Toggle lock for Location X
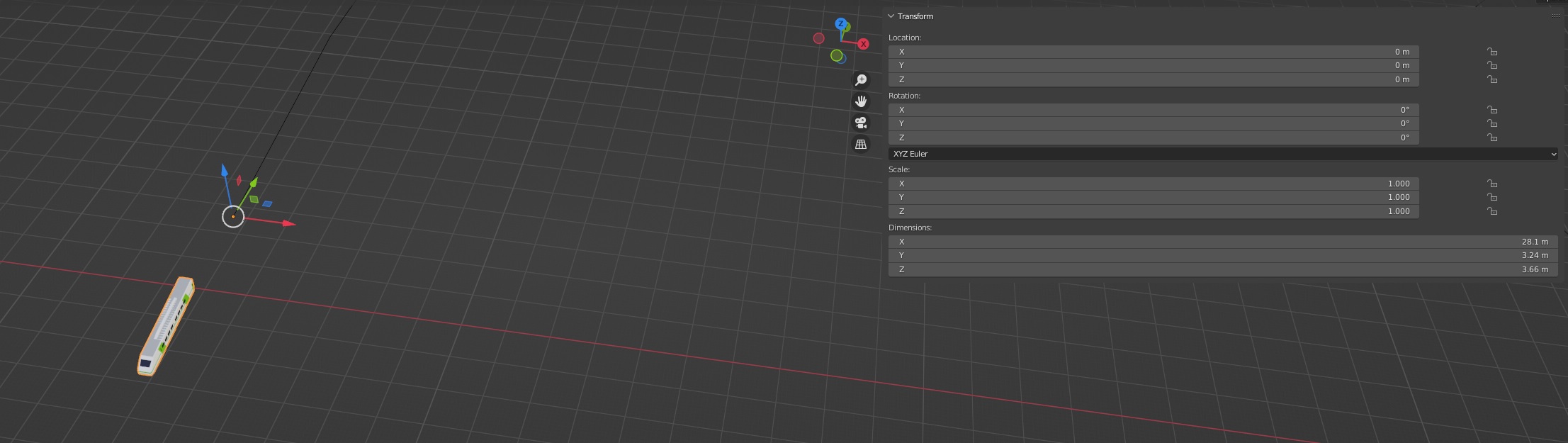The height and width of the screenshot is (443, 1568). pos(1491,52)
